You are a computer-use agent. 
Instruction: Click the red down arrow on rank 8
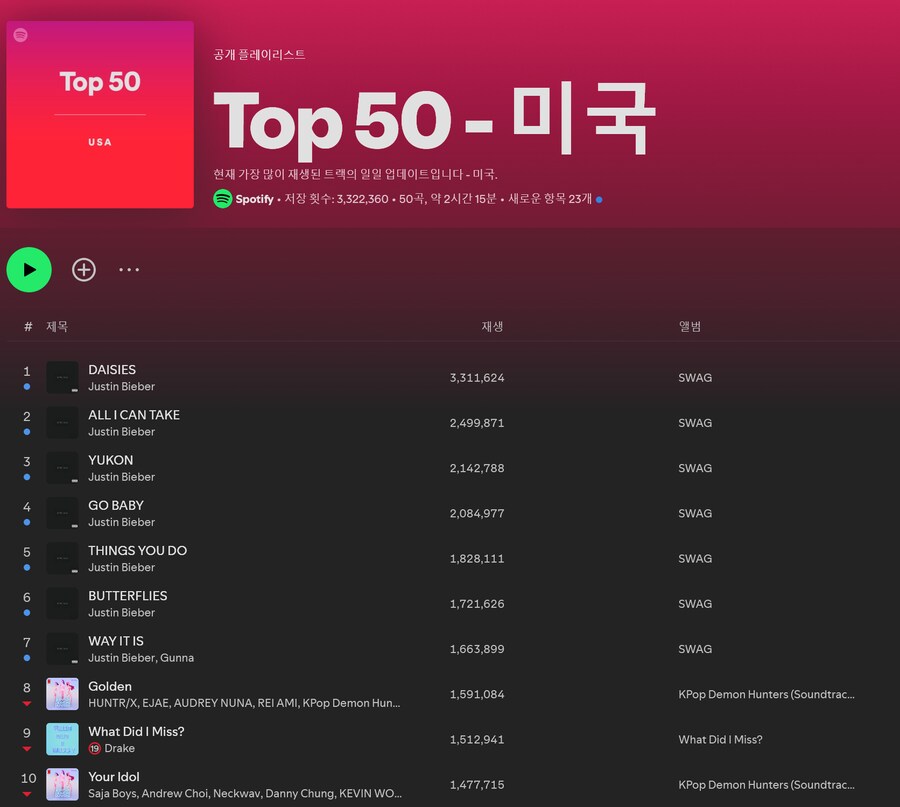pos(26,704)
